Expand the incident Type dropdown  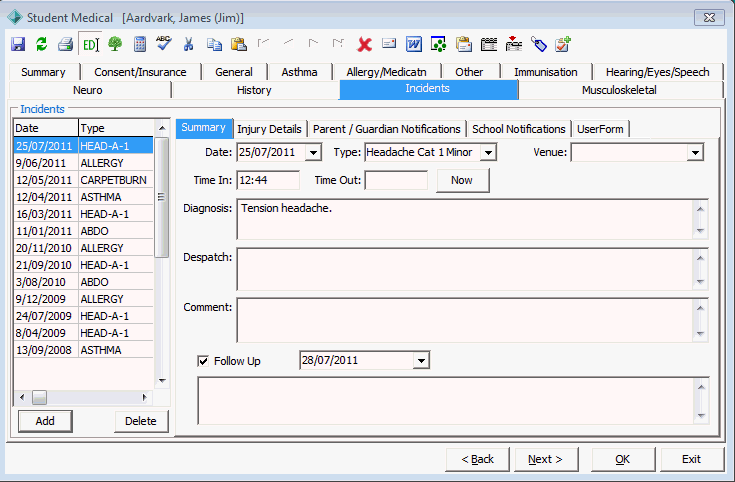(488, 152)
